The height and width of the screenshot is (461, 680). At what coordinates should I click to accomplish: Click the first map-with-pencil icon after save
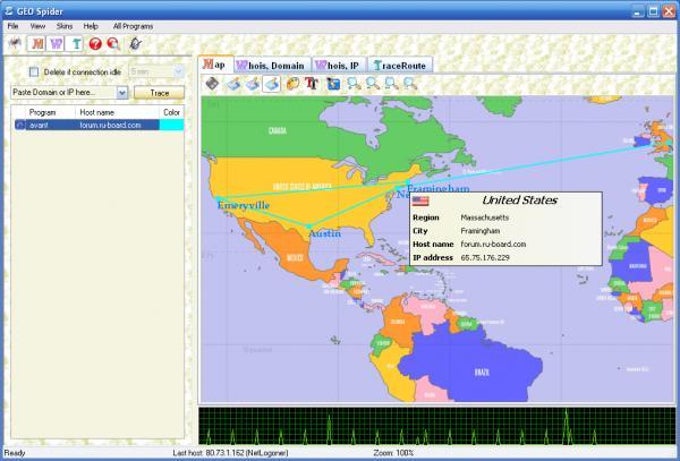233,84
